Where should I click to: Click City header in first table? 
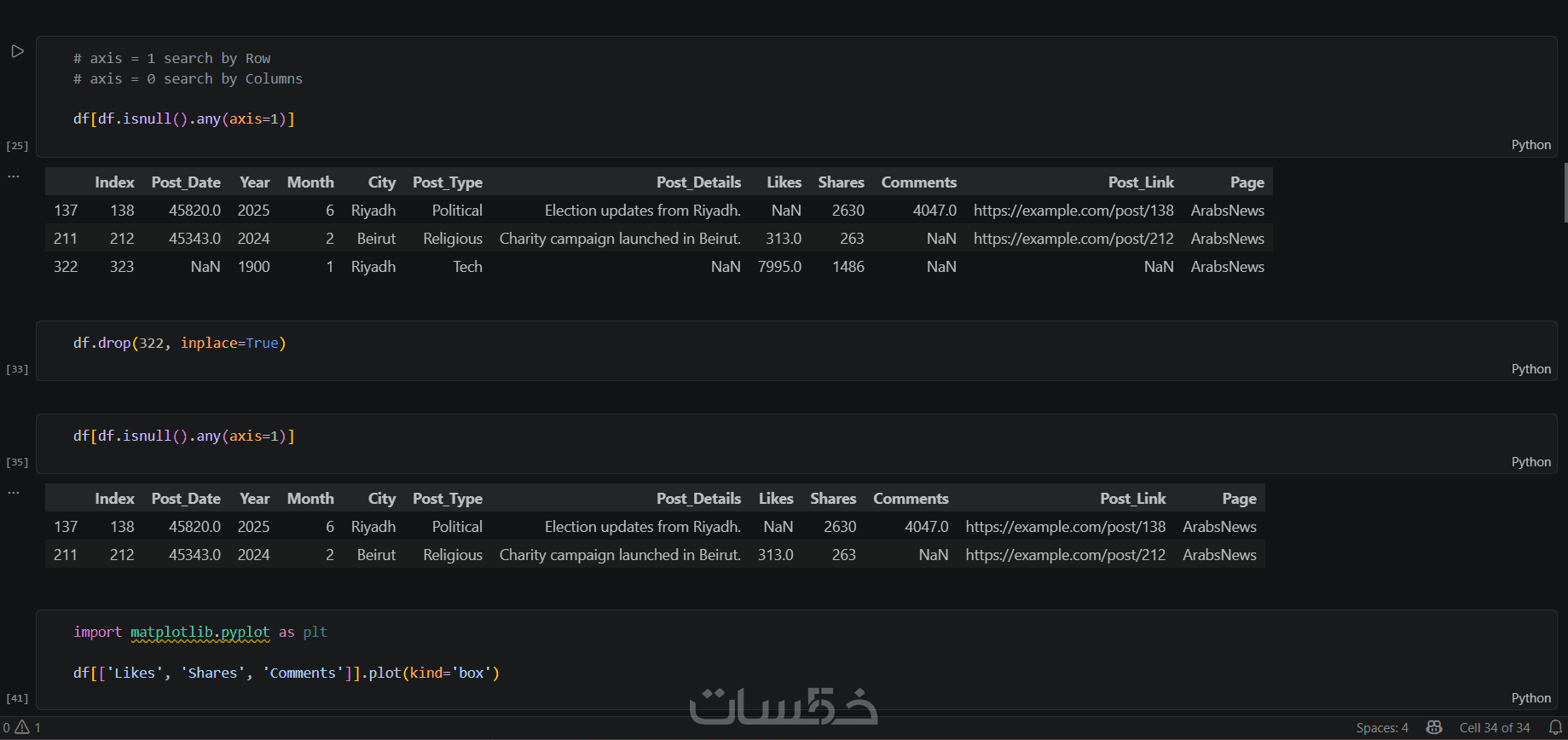coord(382,182)
